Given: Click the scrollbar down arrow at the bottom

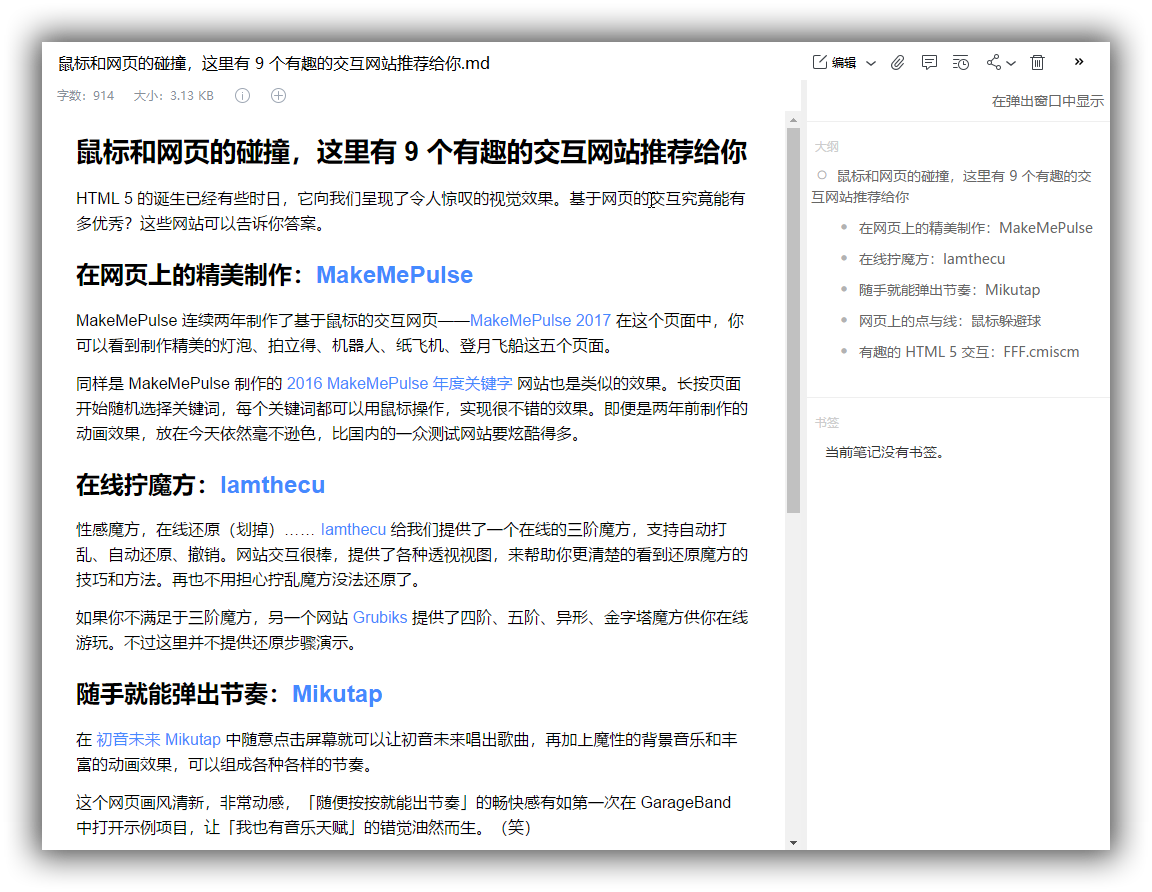Looking at the screenshot, I should point(793,842).
